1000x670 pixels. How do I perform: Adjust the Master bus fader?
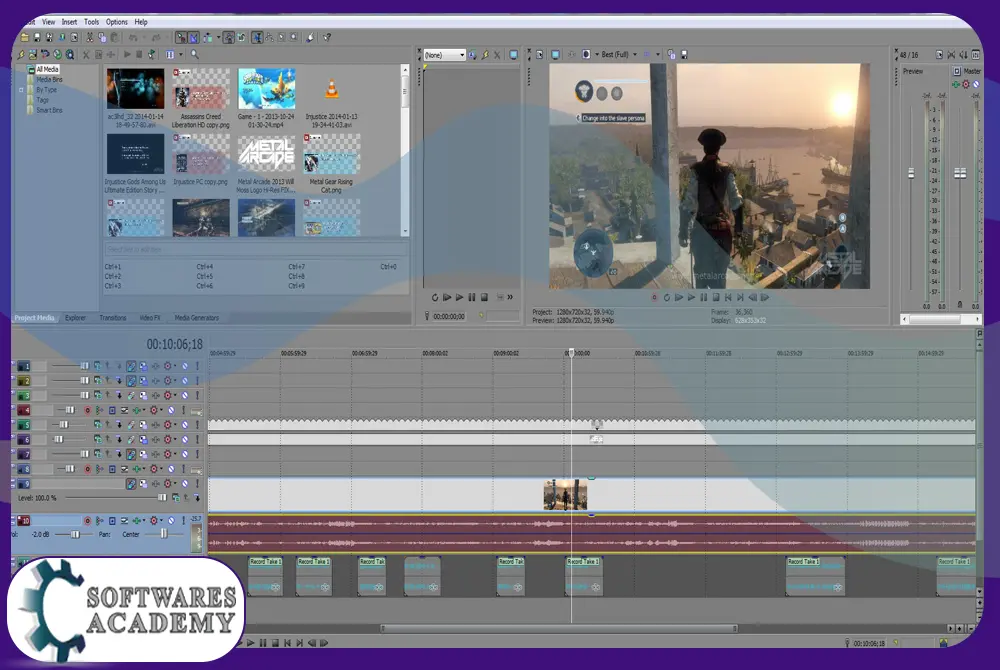point(960,173)
